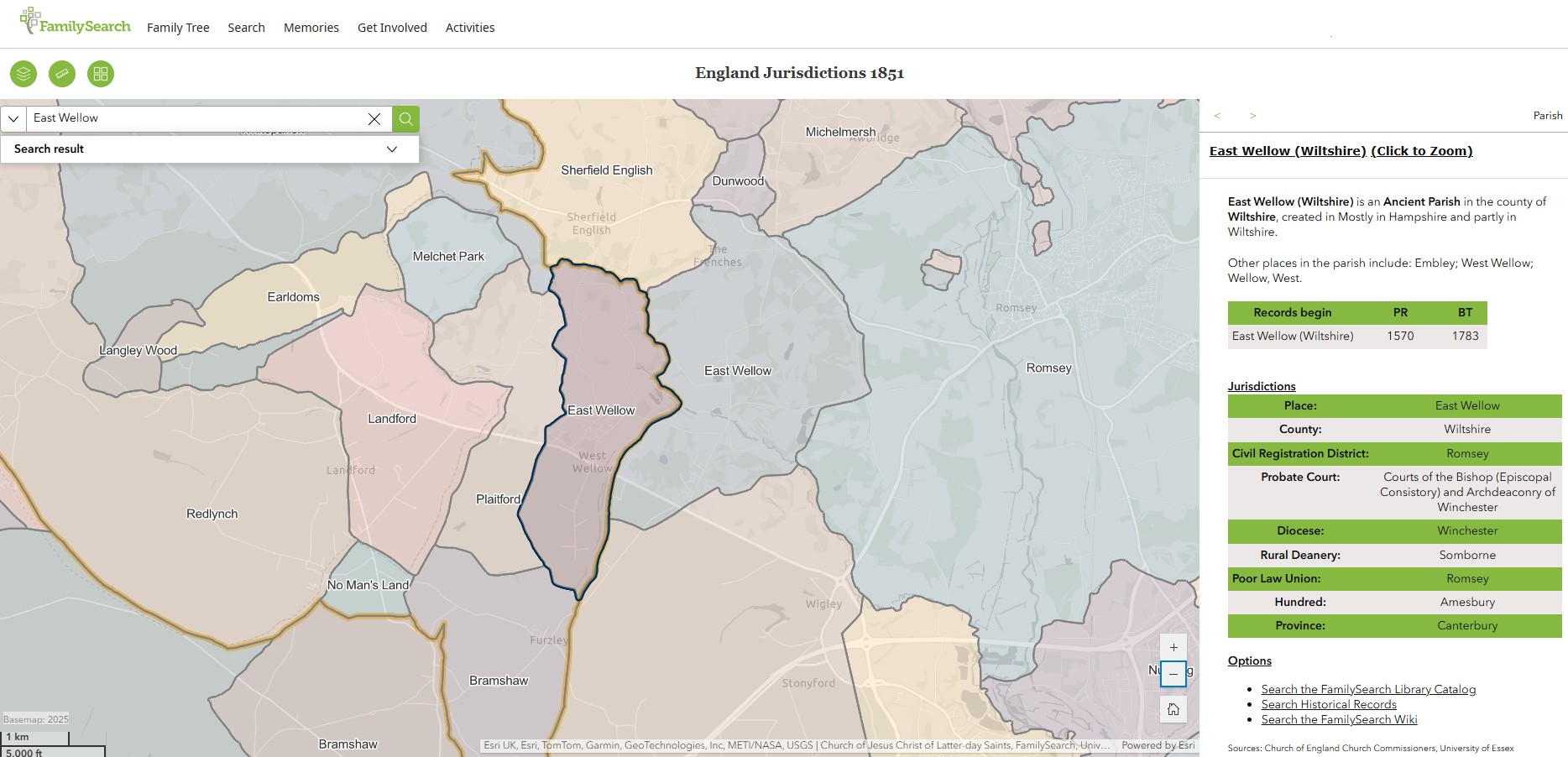1568x757 pixels.
Task: Expand the Search result panel
Action: pos(391,149)
